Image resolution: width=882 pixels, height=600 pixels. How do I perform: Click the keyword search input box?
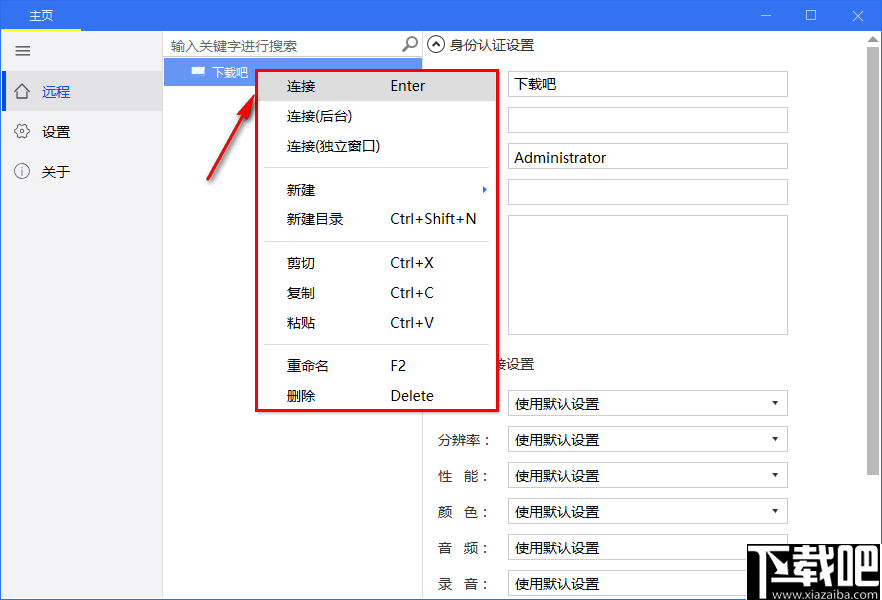click(280, 44)
